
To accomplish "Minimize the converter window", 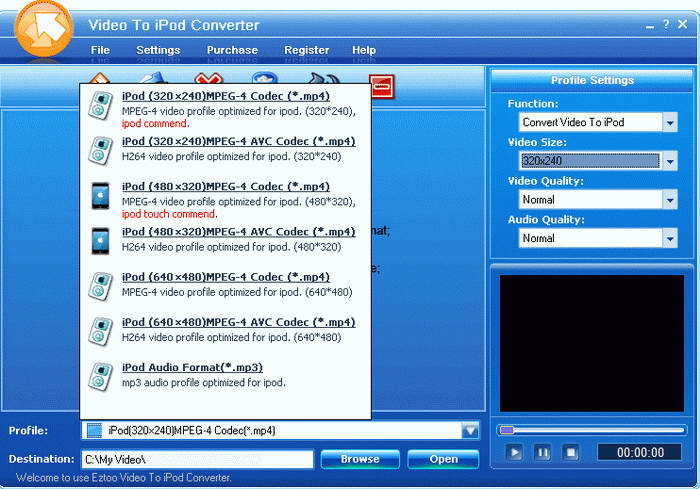I will tap(650, 27).
